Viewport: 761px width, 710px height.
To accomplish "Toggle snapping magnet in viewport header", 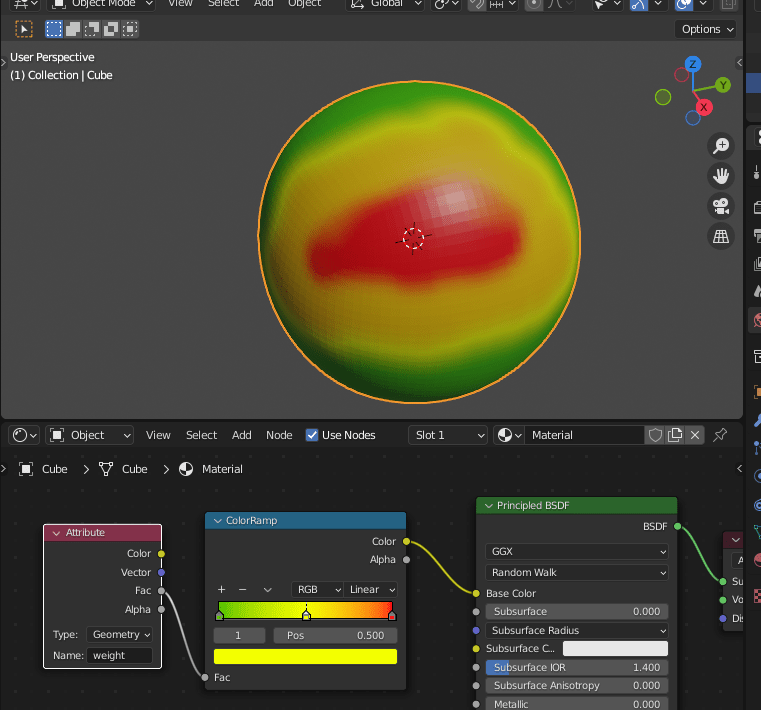I will point(477,4).
